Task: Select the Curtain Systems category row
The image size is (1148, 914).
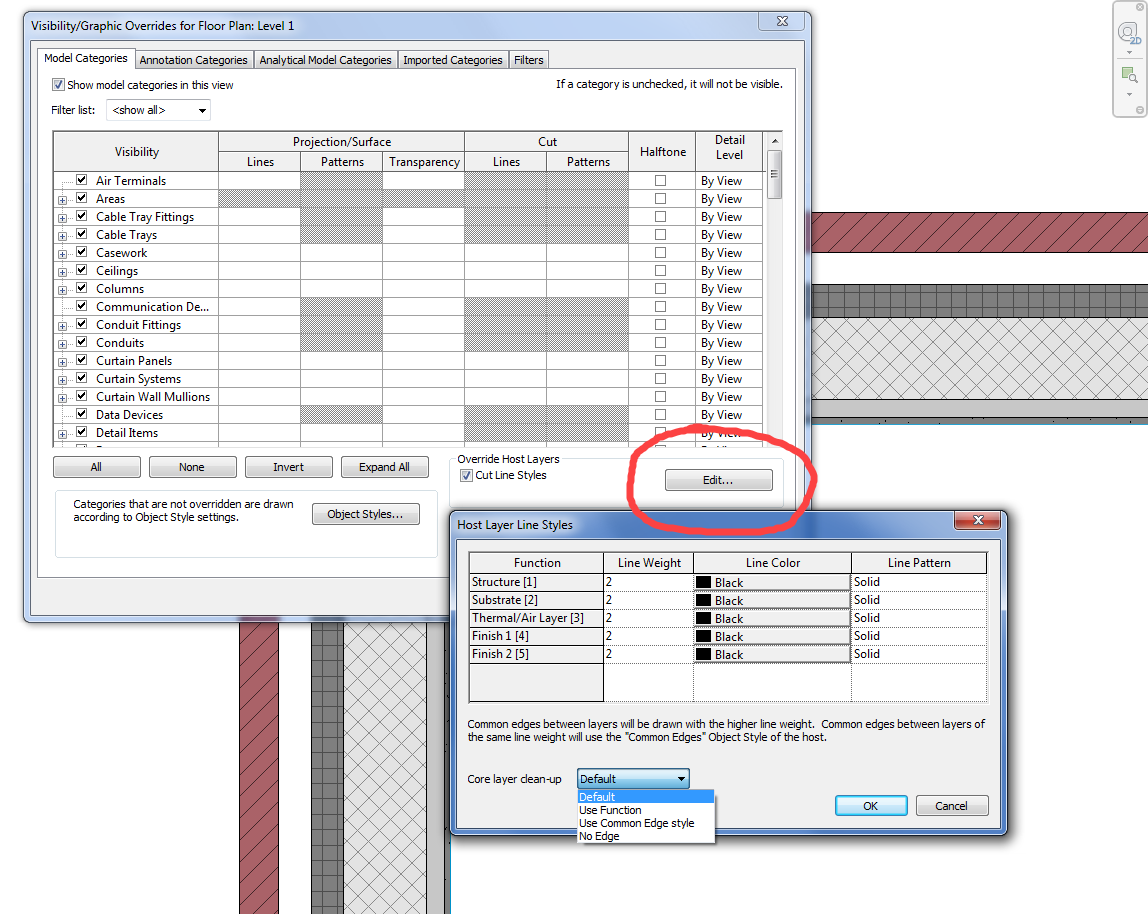Action: 138,379
